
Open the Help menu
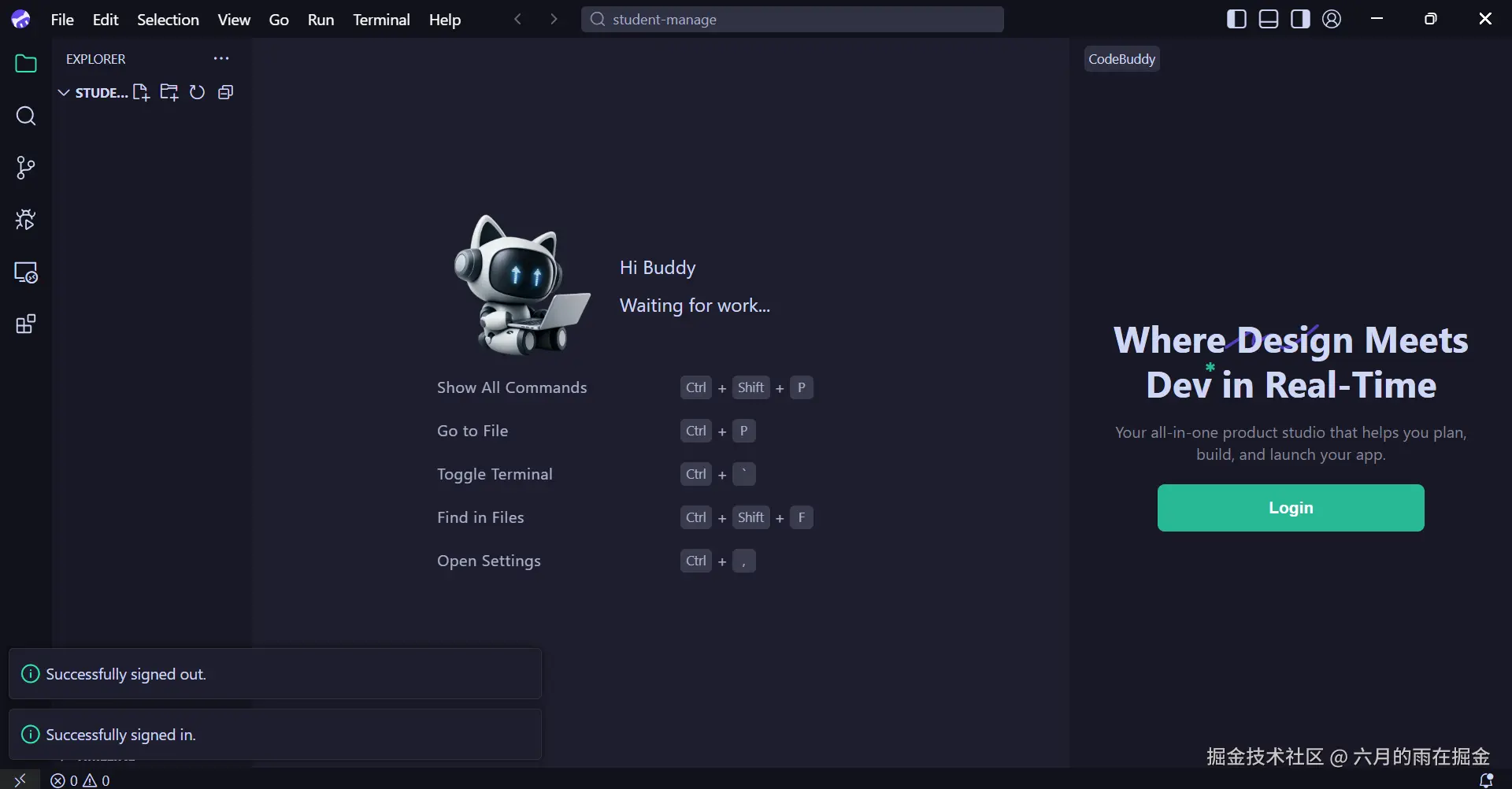coord(445,20)
